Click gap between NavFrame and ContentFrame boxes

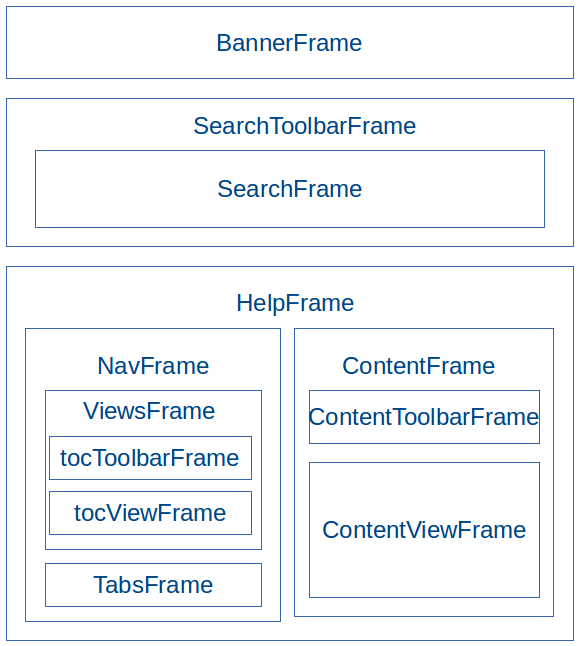[x=288, y=474]
